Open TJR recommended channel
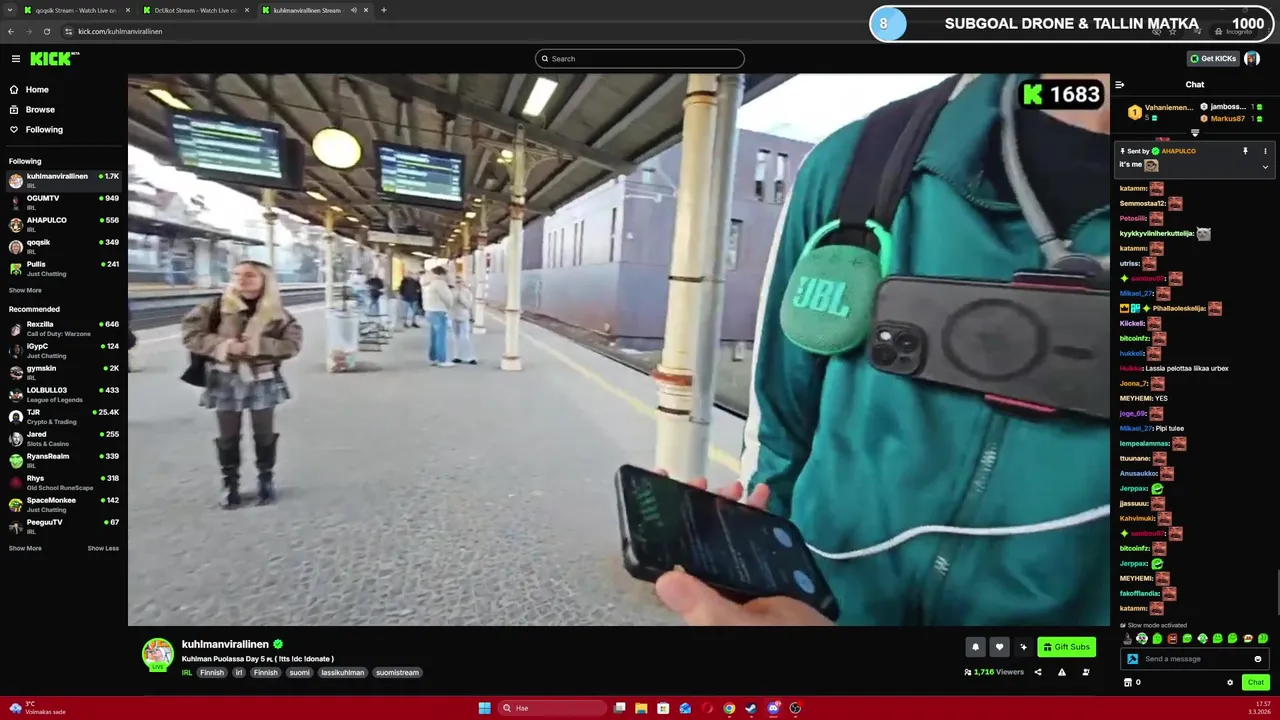This screenshot has height=720, width=1280. point(64,416)
